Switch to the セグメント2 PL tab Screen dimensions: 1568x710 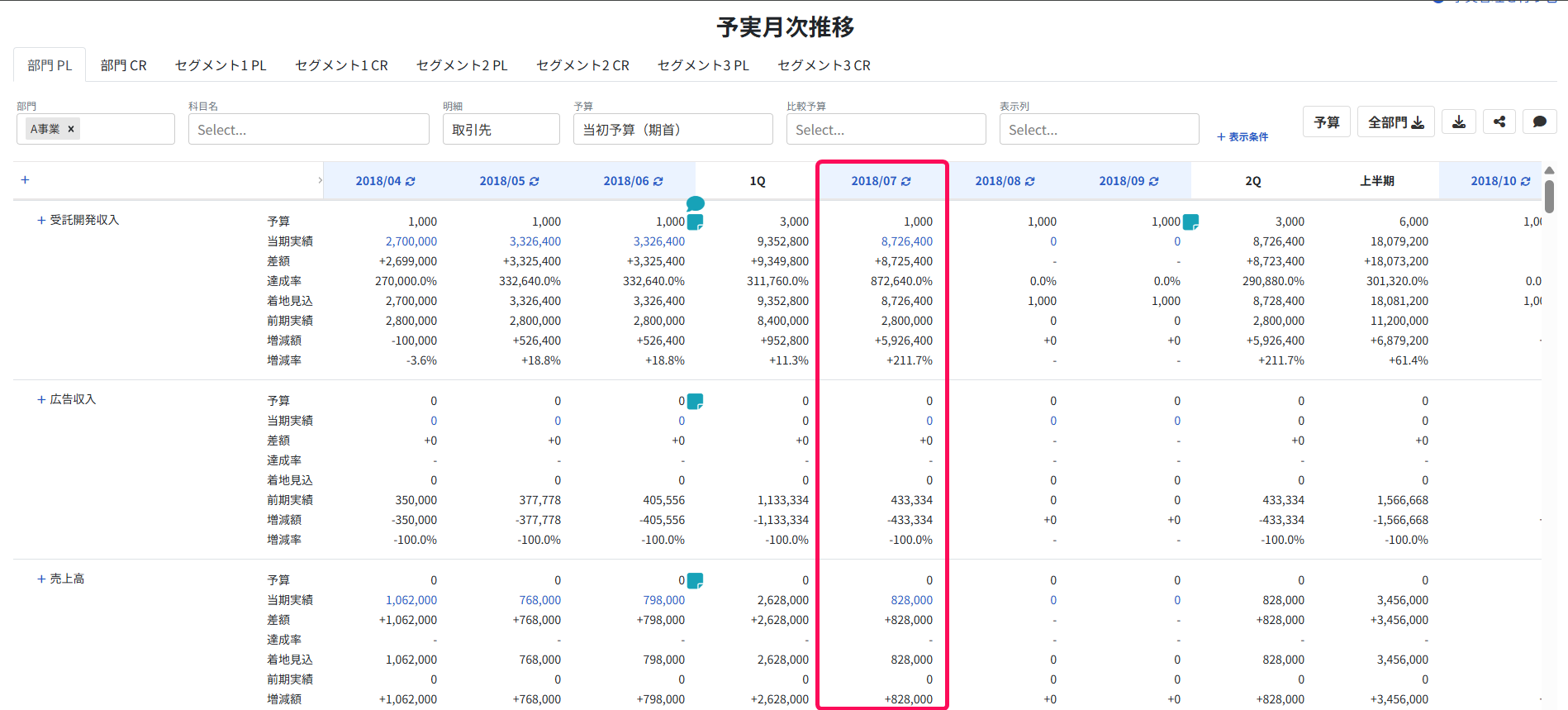(x=462, y=65)
